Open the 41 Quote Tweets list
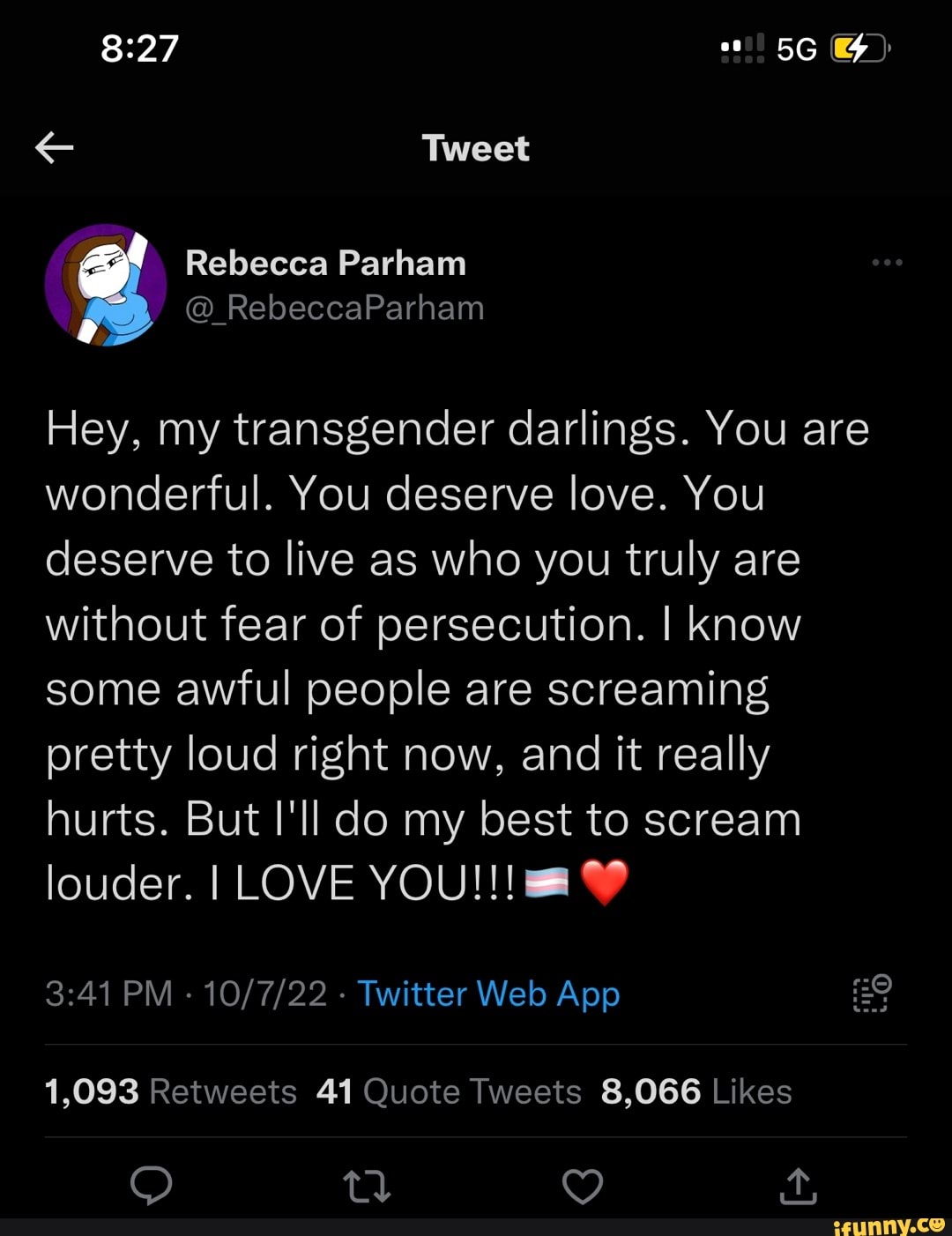 449,1091
